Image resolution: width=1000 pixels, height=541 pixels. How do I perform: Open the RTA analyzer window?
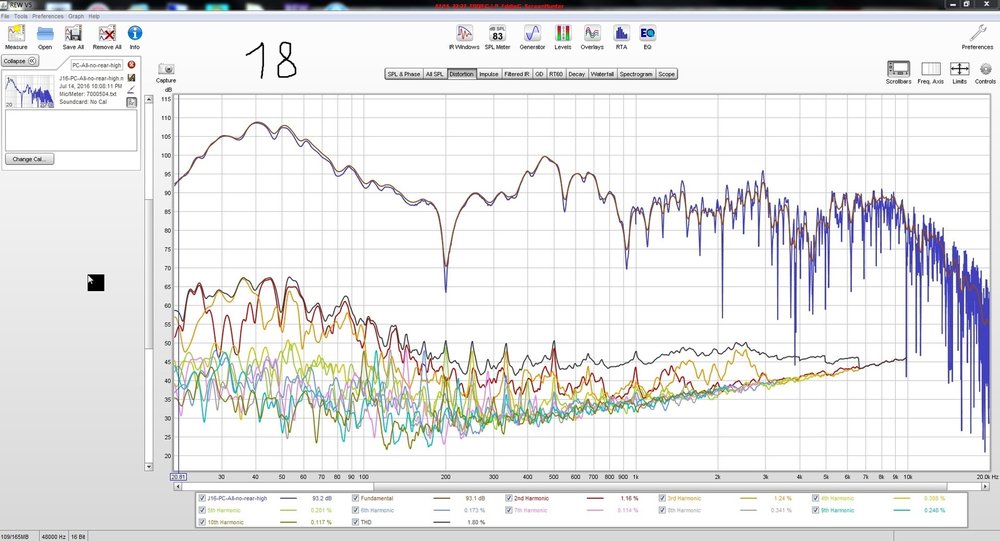tap(621, 33)
